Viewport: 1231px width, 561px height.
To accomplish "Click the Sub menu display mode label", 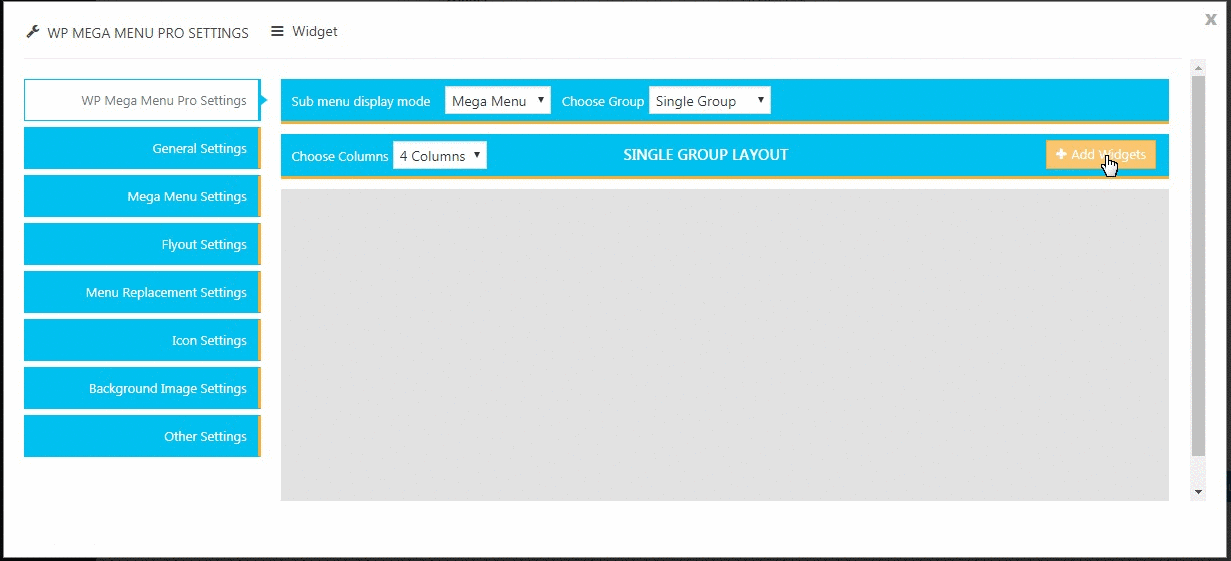I will (x=361, y=101).
